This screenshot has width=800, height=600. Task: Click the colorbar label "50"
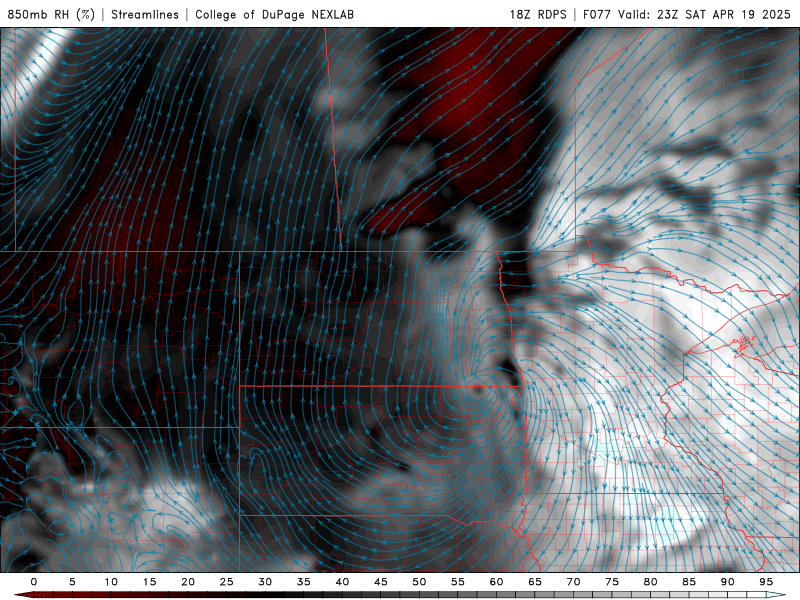tap(419, 582)
